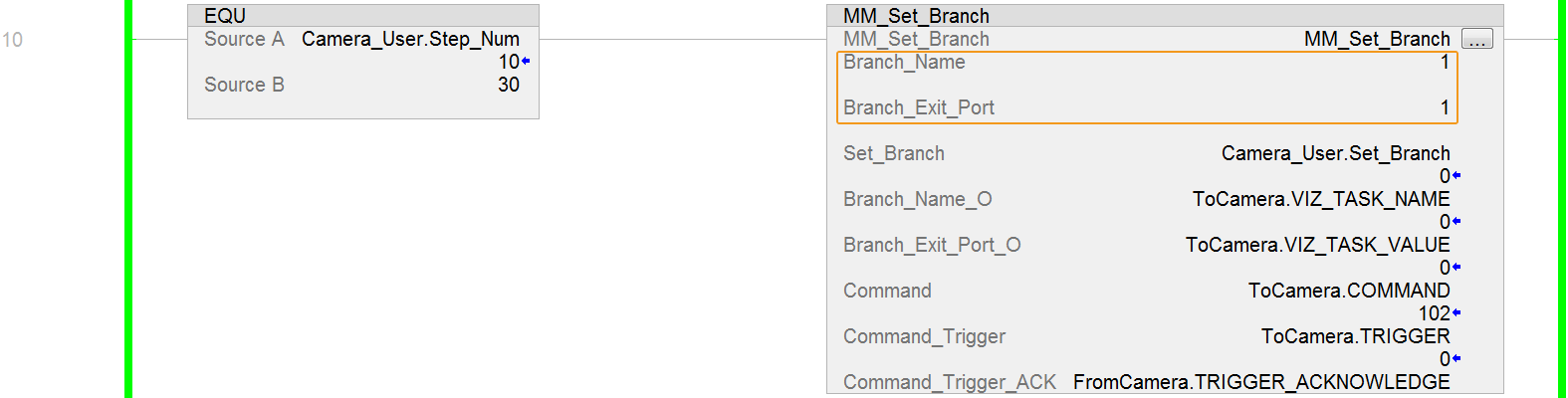The height and width of the screenshot is (398, 1568).
Task: Click the left green power rail
Action: pyautogui.click(x=128, y=199)
